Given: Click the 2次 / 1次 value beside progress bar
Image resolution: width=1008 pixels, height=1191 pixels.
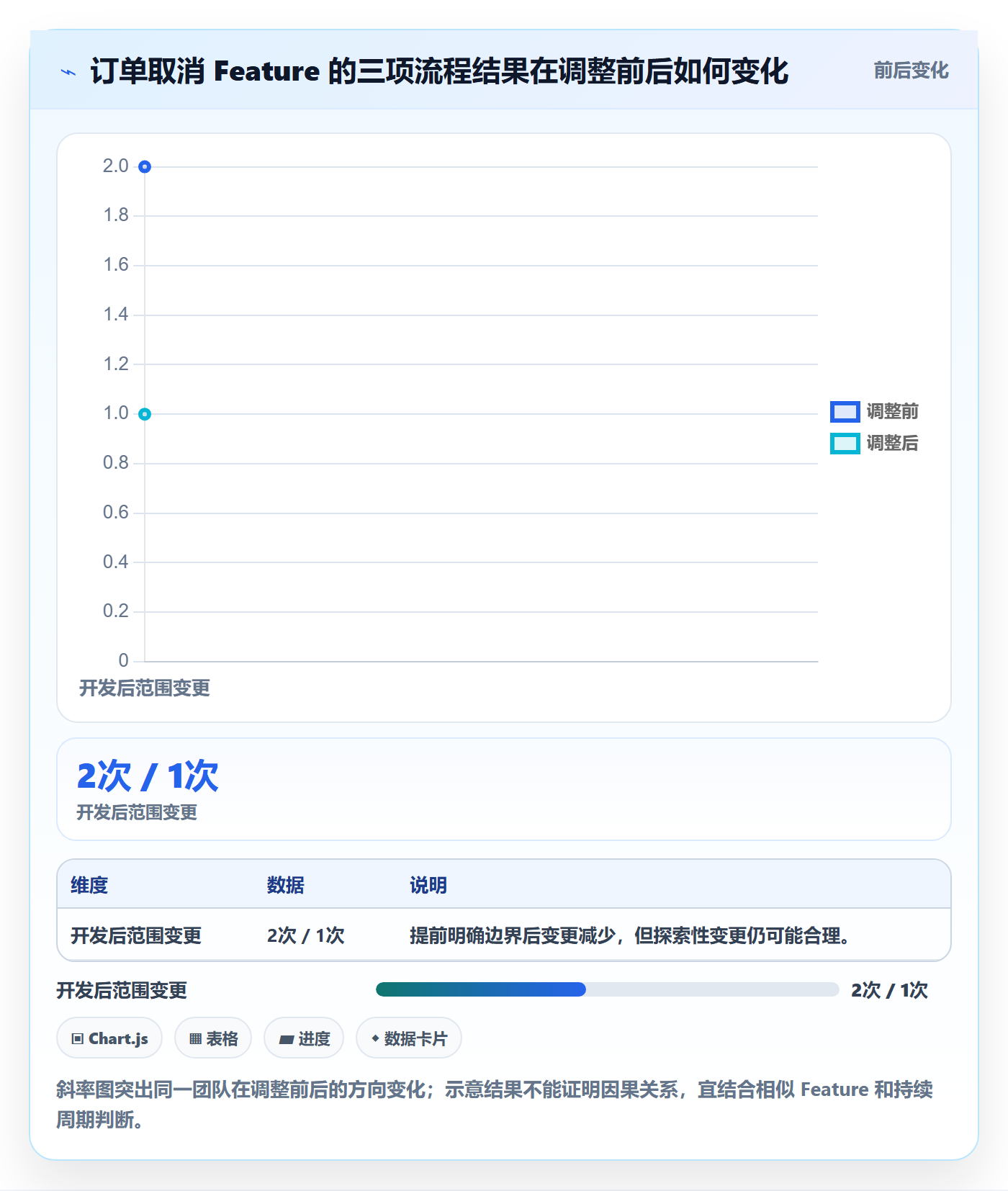Looking at the screenshot, I should 889,990.
